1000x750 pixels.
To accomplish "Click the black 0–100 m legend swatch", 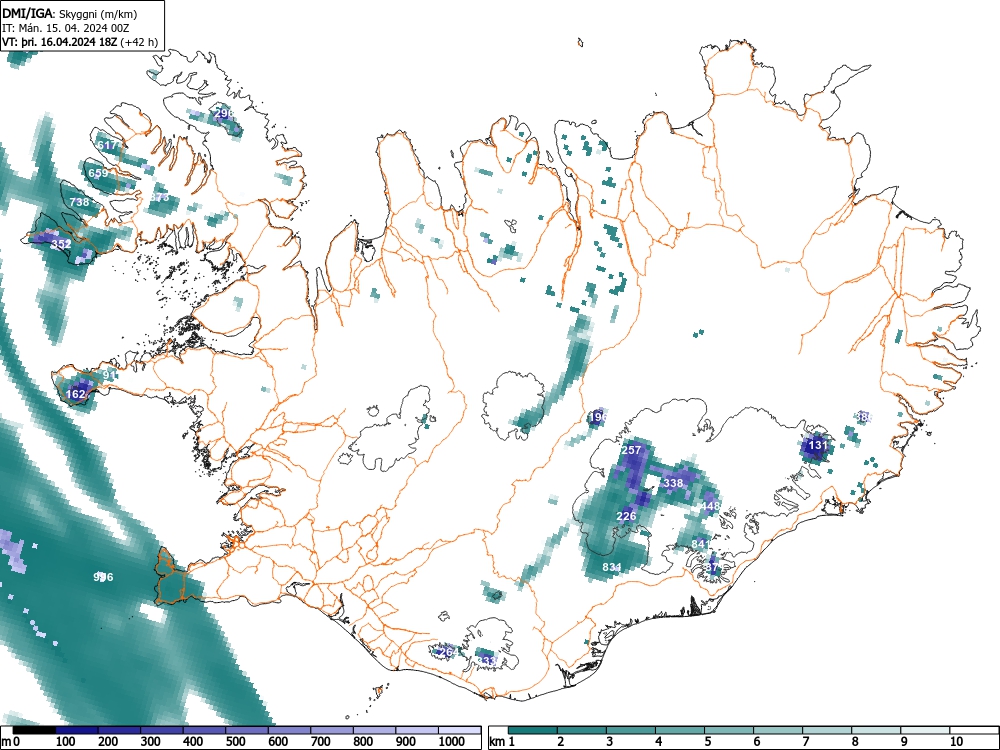I will tap(34, 730).
